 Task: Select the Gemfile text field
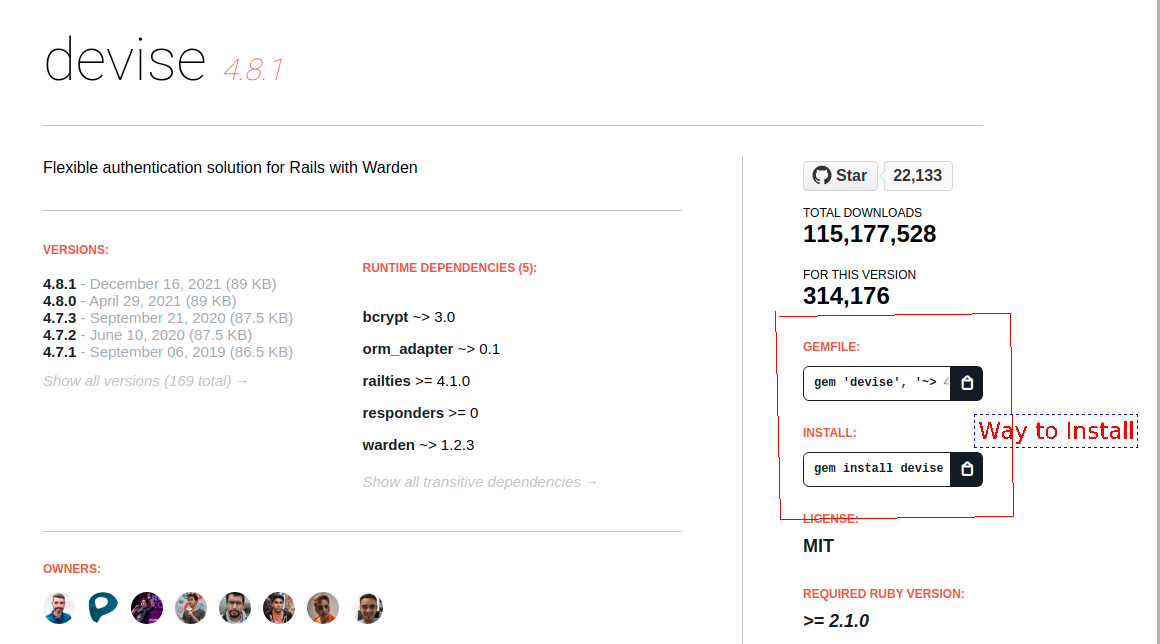(877, 383)
